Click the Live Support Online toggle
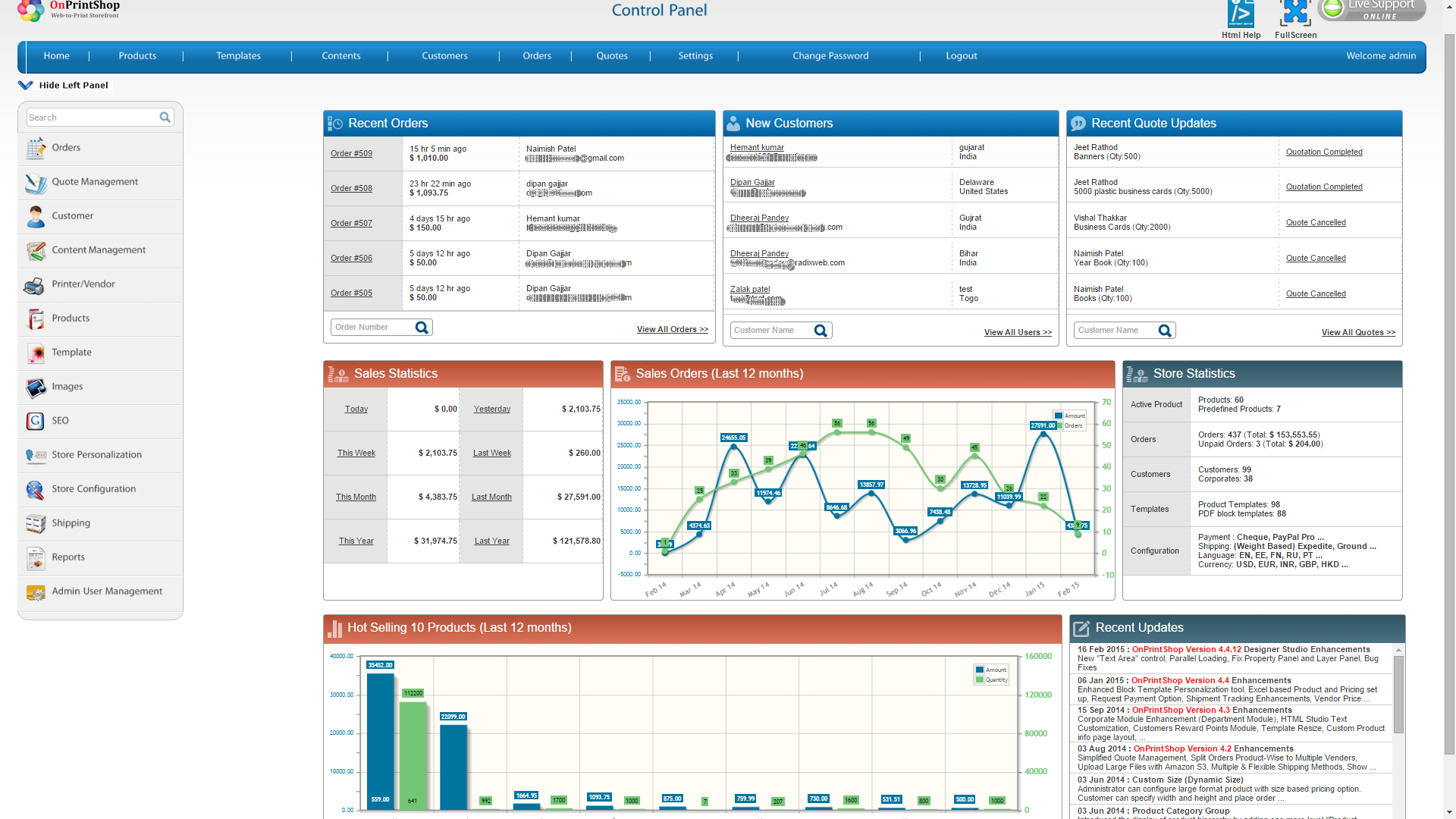 (1371, 10)
